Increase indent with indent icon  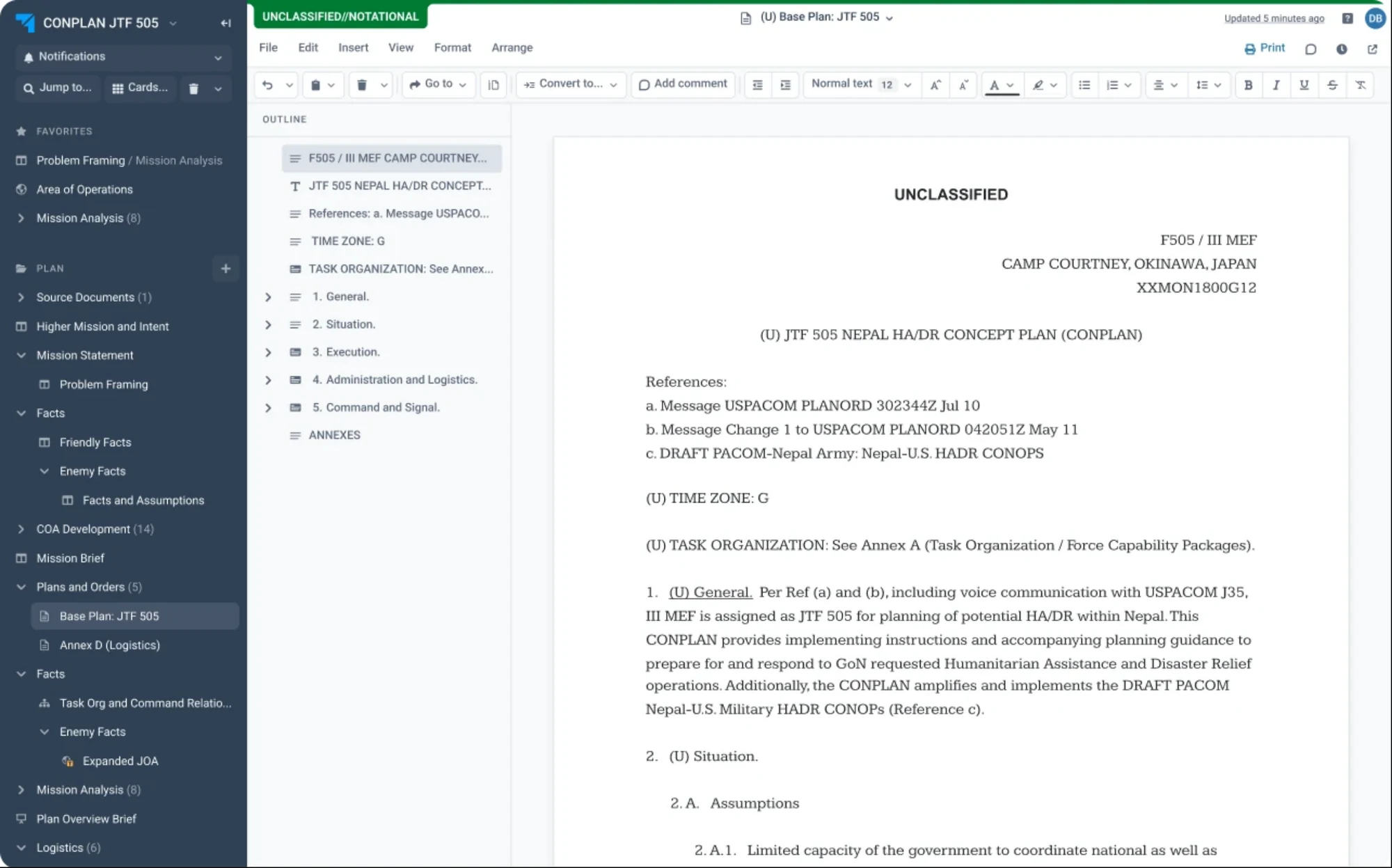click(785, 85)
